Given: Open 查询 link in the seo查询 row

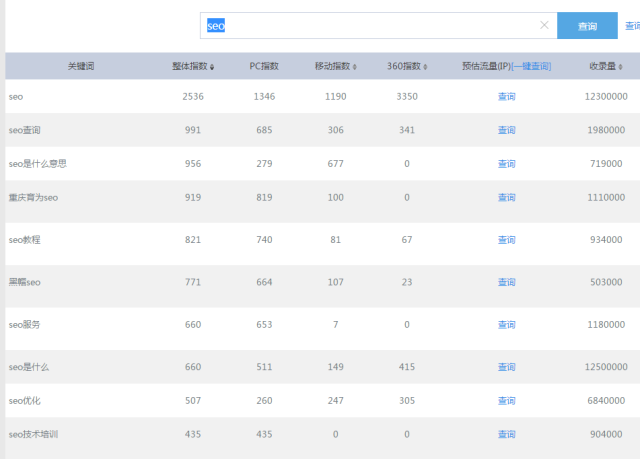Looking at the screenshot, I should click(x=507, y=130).
